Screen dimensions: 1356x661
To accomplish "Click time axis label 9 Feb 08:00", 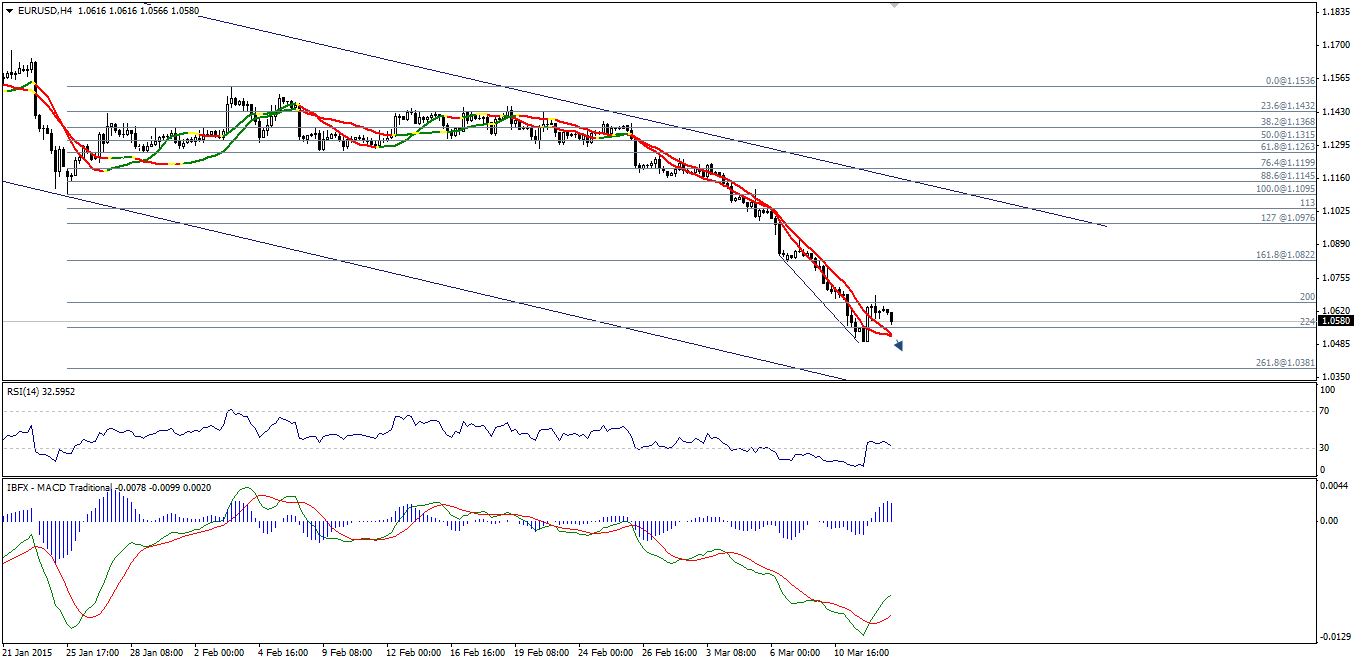I will pyautogui.click(x=348, y=652).
